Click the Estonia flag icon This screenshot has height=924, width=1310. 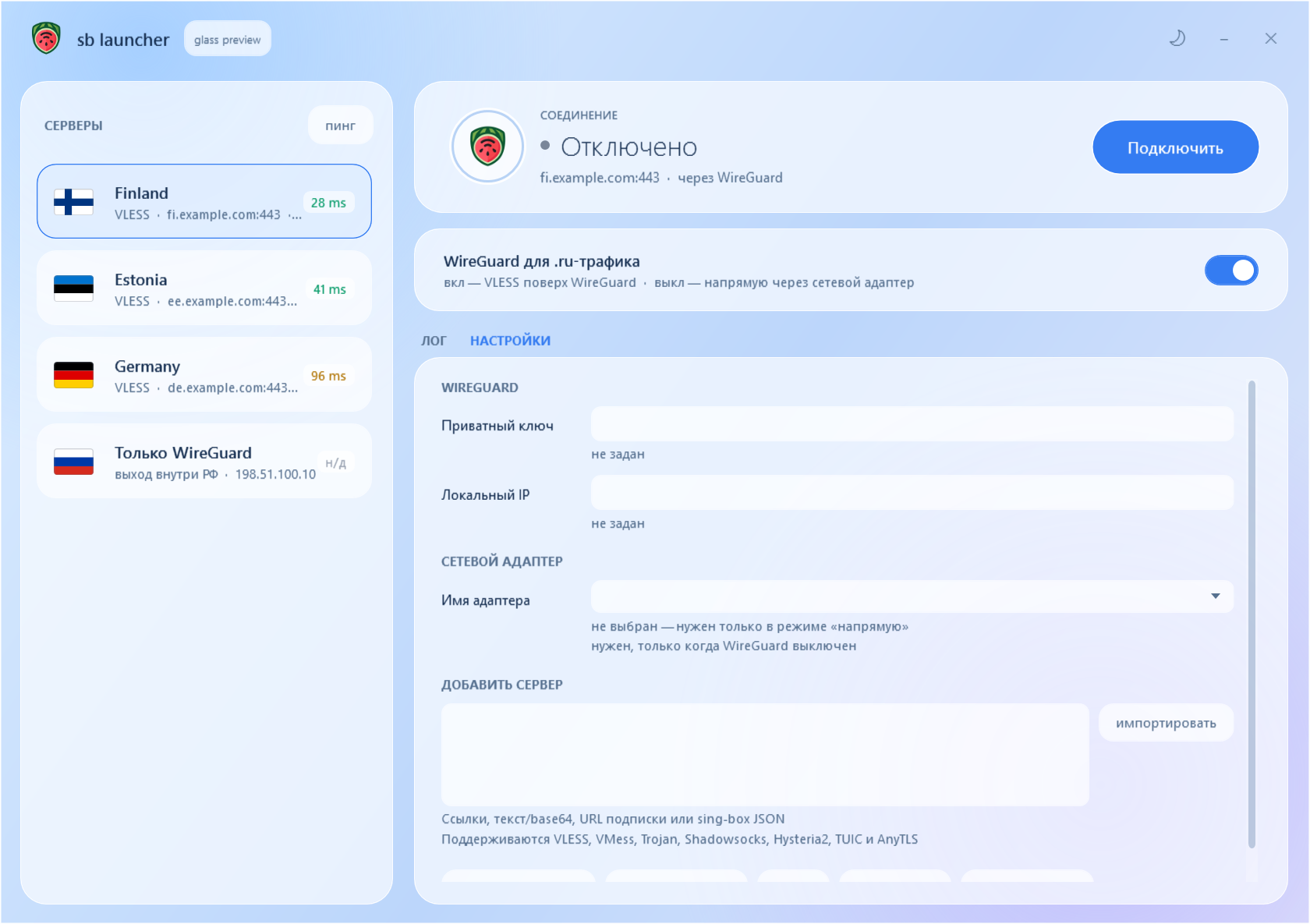click(x=73, y=289)
